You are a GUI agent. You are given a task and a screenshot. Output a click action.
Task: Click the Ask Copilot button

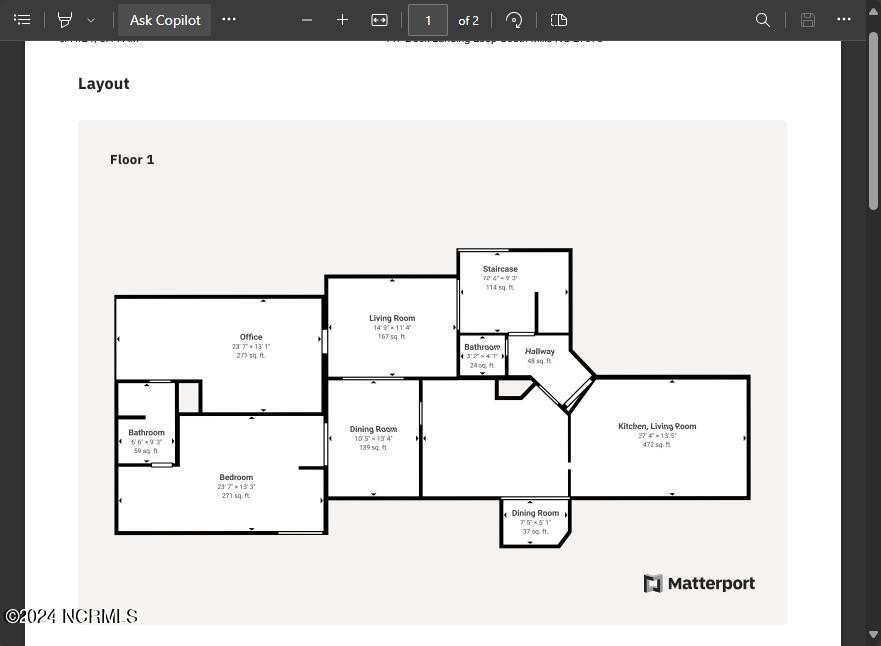pos(165,20)
